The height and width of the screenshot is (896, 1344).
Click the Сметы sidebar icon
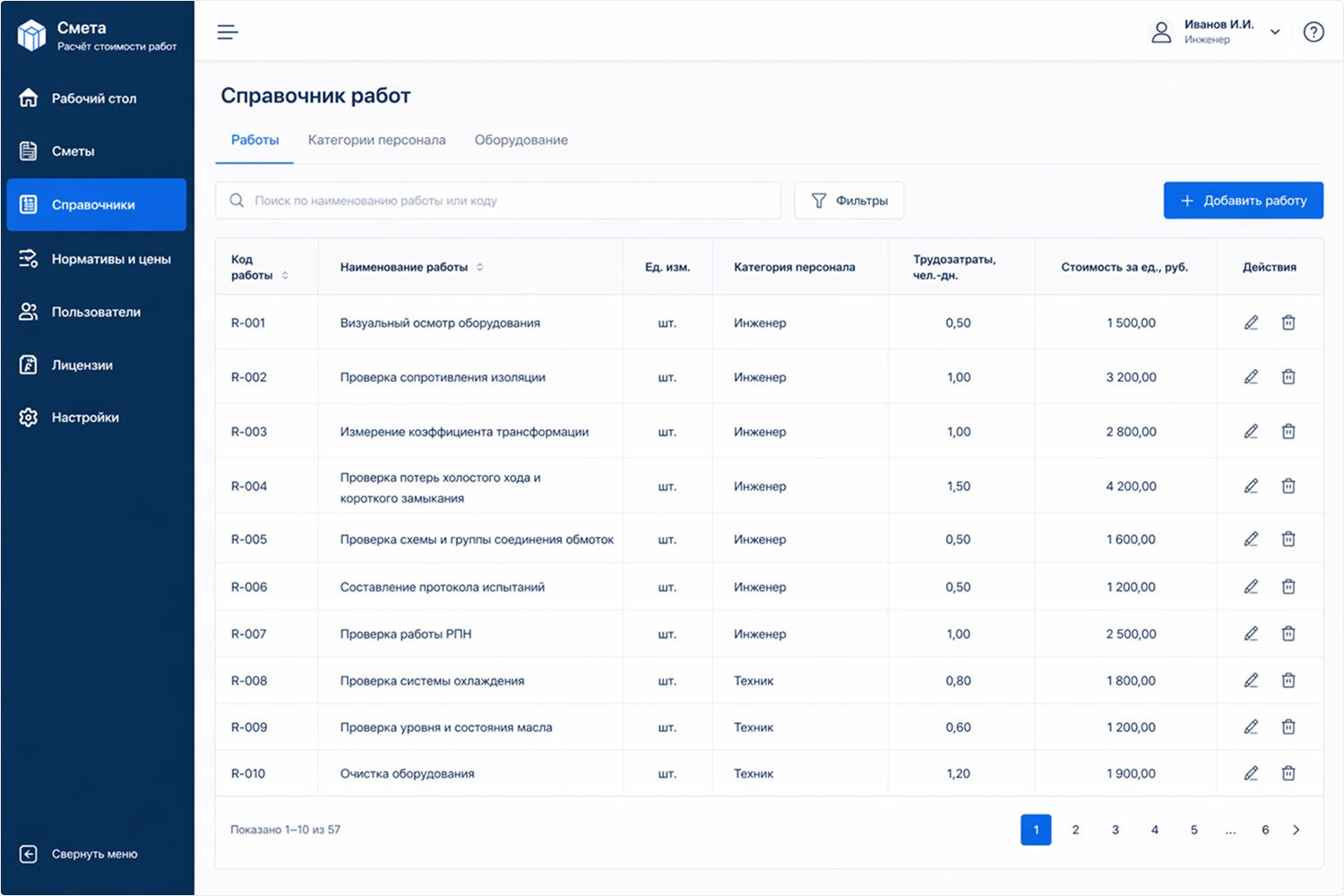(x=29, y=151)
